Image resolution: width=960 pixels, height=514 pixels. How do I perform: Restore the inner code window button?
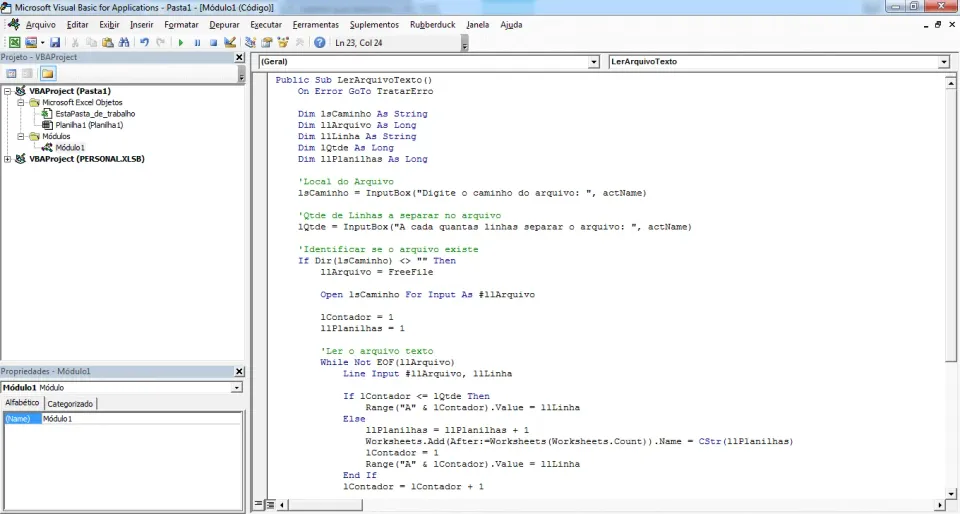tap(937, 24)
